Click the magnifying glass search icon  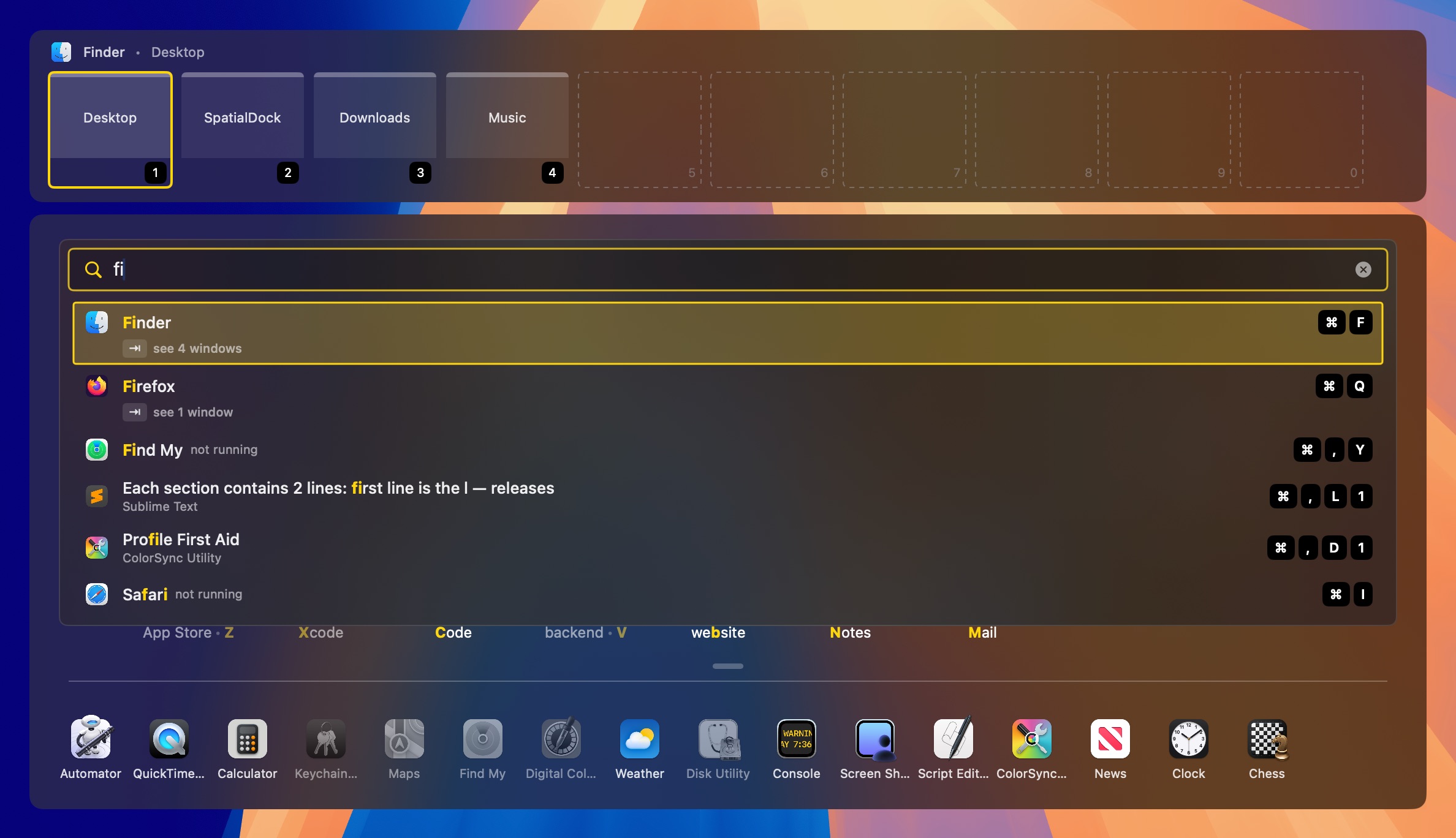(x=93, y=270)
